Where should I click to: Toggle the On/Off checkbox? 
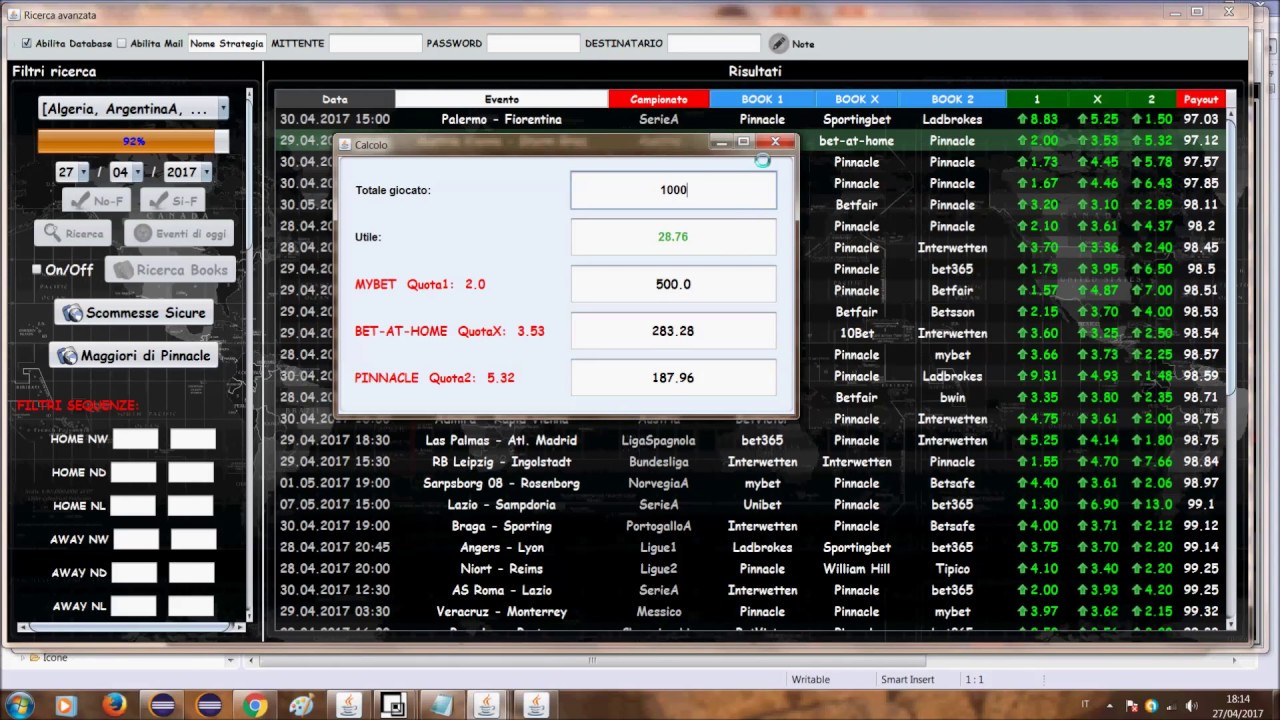[37, 269]
